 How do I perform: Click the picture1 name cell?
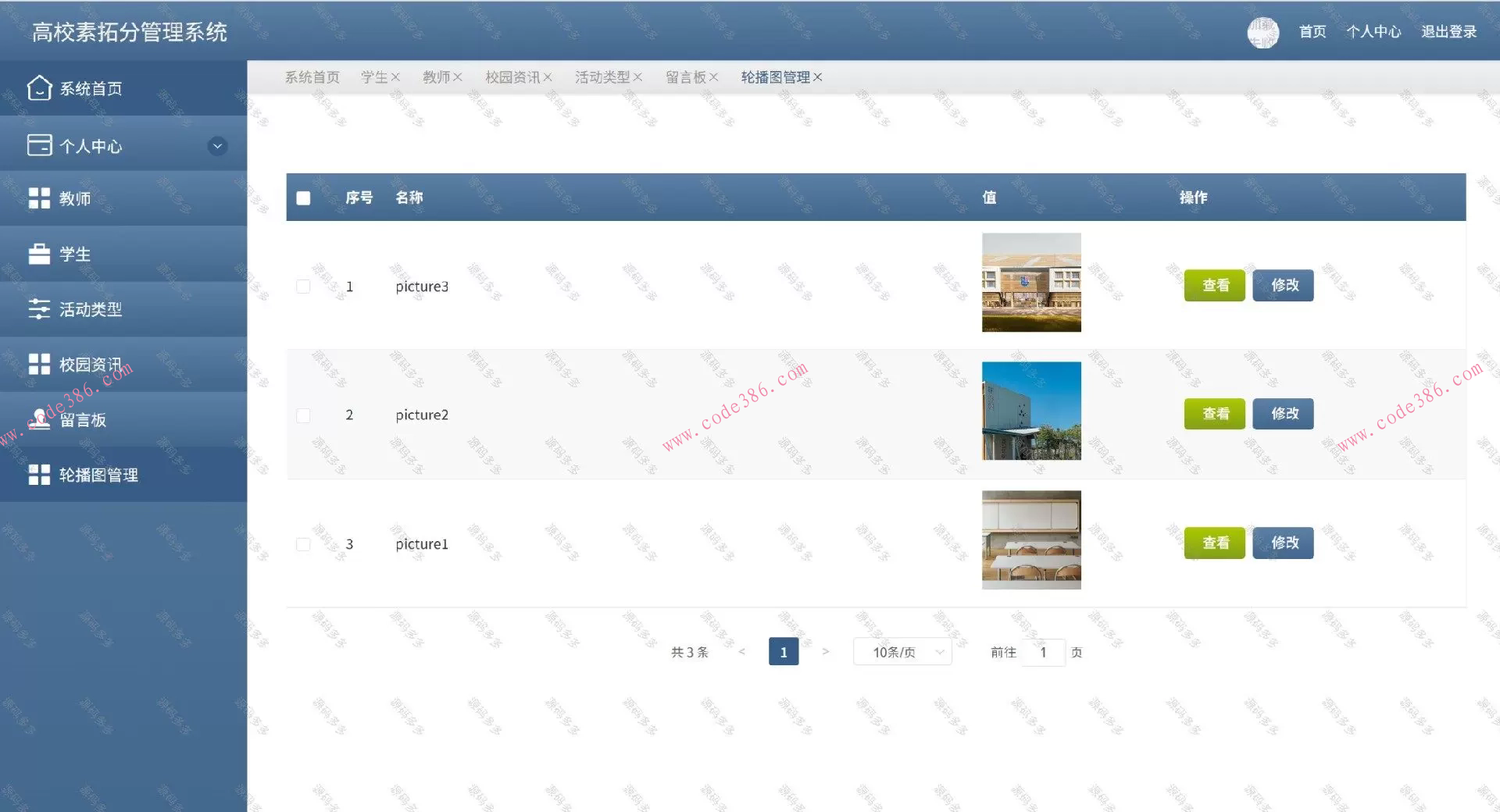422,544
